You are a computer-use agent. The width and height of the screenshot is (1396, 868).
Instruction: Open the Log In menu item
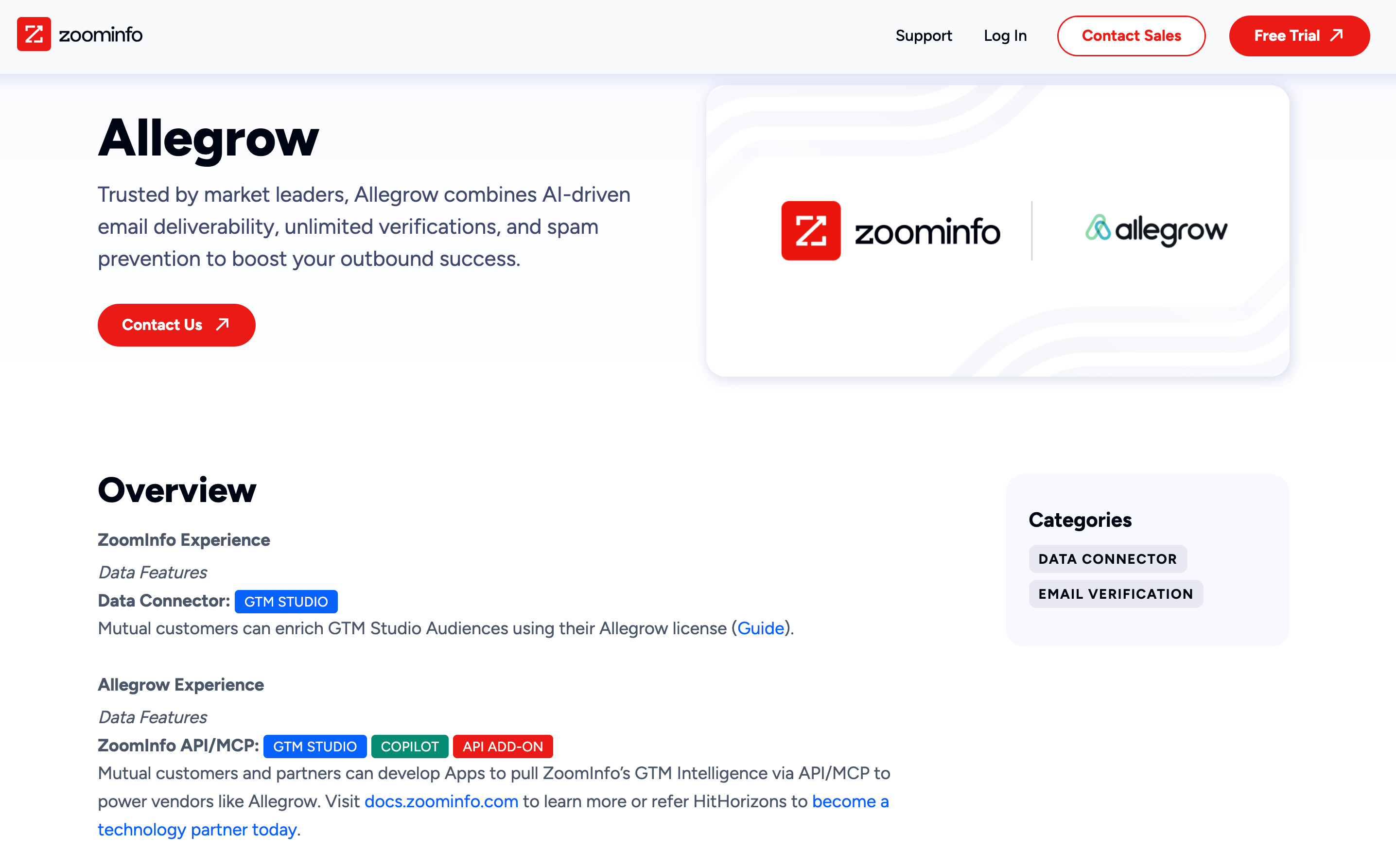point(1005,35)
